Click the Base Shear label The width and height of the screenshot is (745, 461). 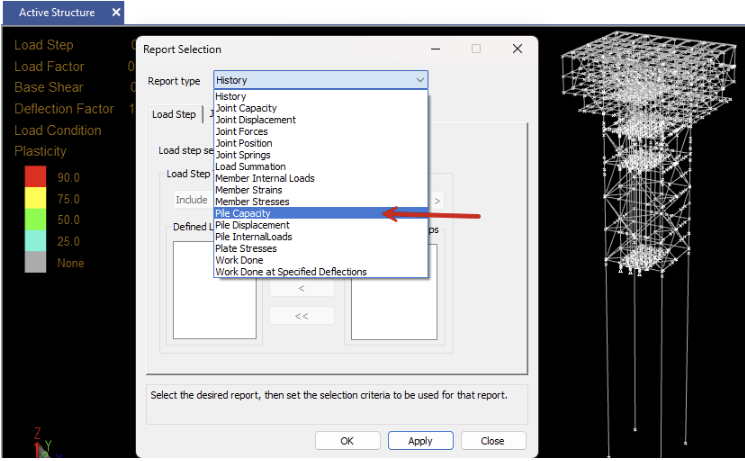click(48, 87)
